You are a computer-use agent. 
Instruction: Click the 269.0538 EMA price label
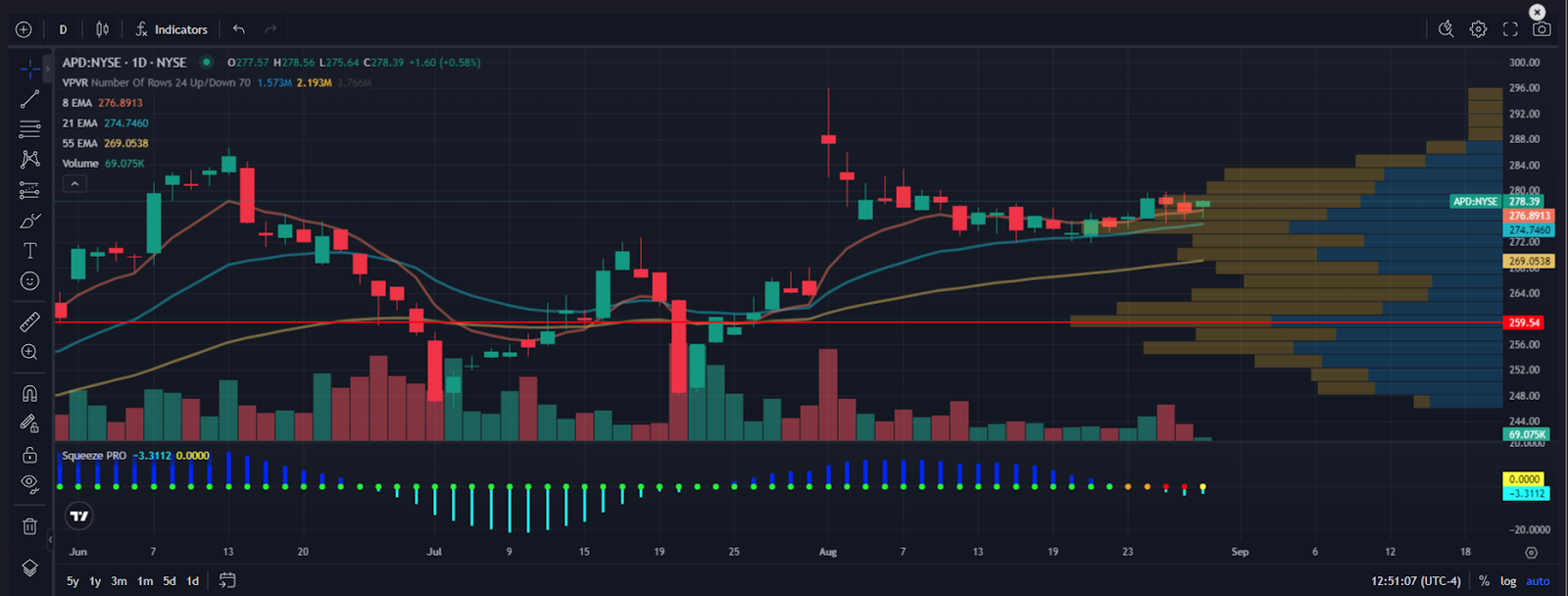tap(1529, 262)
